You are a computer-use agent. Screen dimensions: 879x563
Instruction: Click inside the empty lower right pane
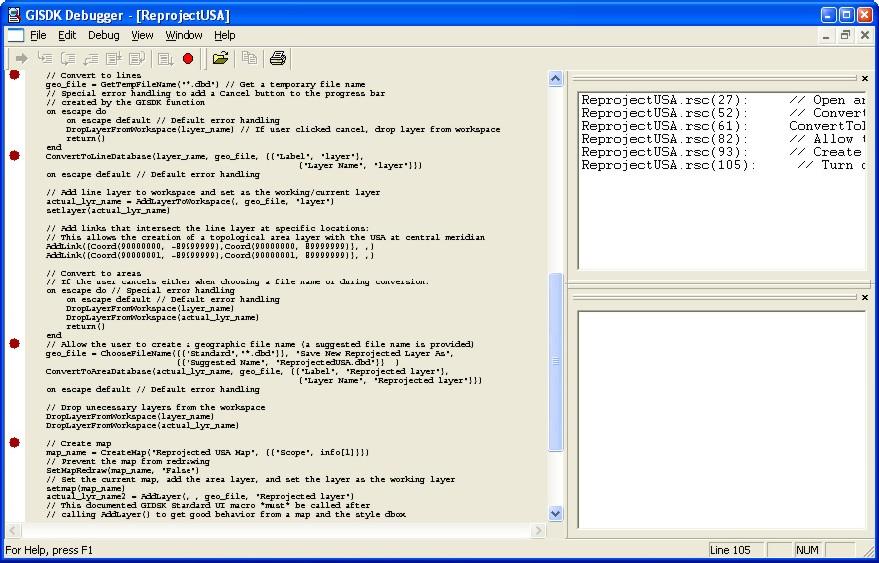tap(722, 419)
